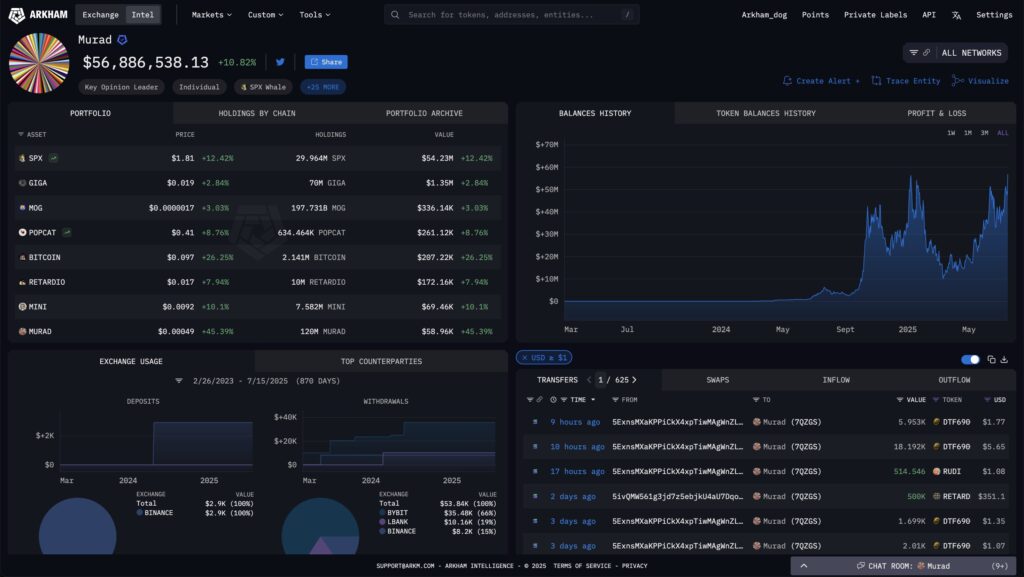Click Terms of Service footer link
The width and height of the screenshot is (1024, 577).
582,566
